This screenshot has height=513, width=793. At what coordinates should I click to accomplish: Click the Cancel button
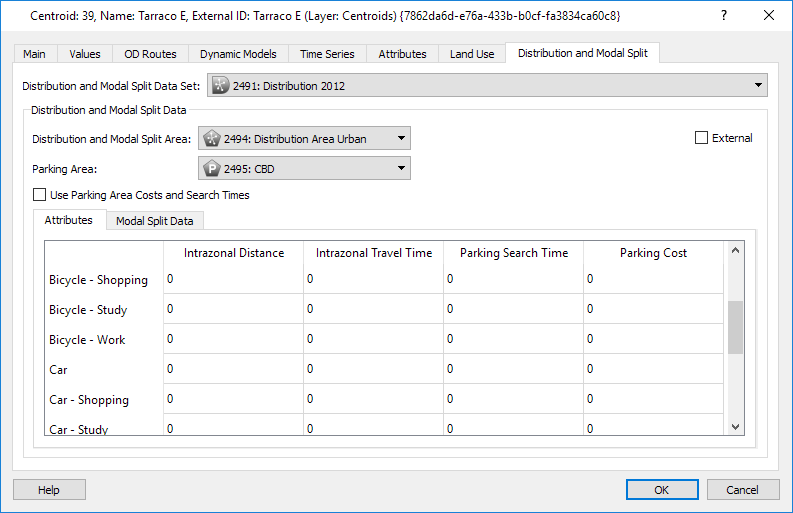(742, 490)
